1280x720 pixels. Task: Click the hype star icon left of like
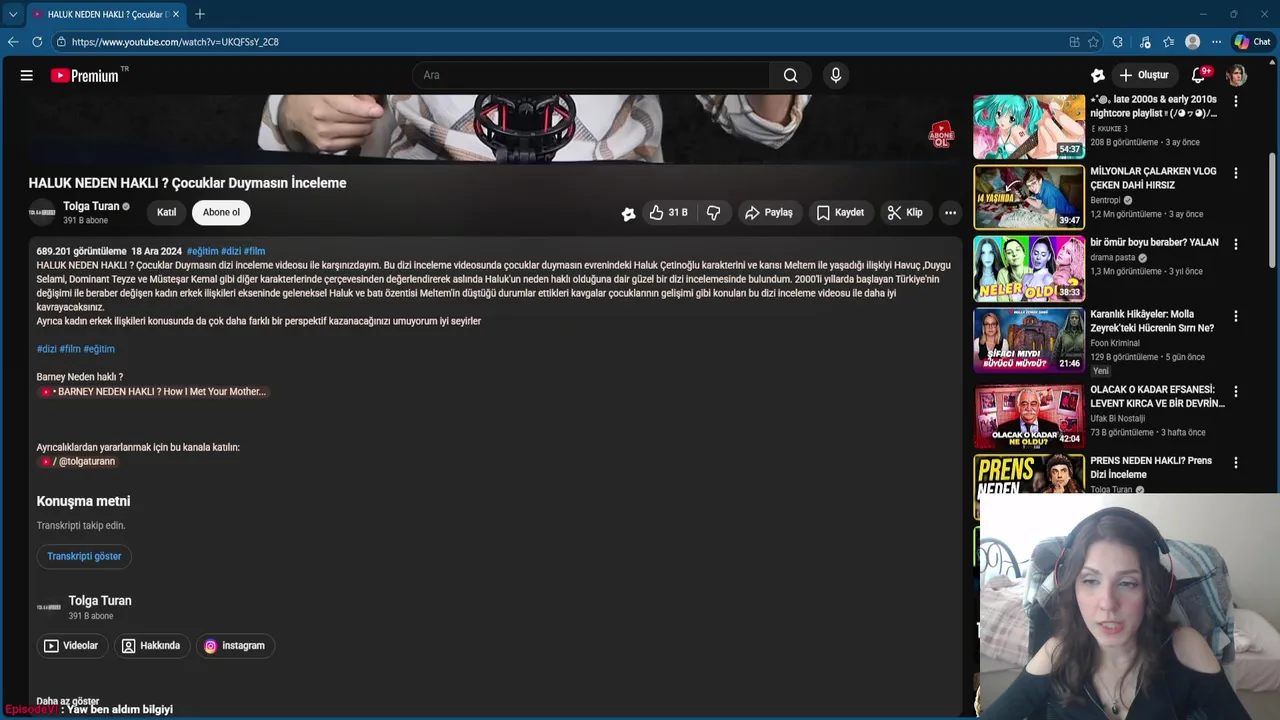click(628, 213)
